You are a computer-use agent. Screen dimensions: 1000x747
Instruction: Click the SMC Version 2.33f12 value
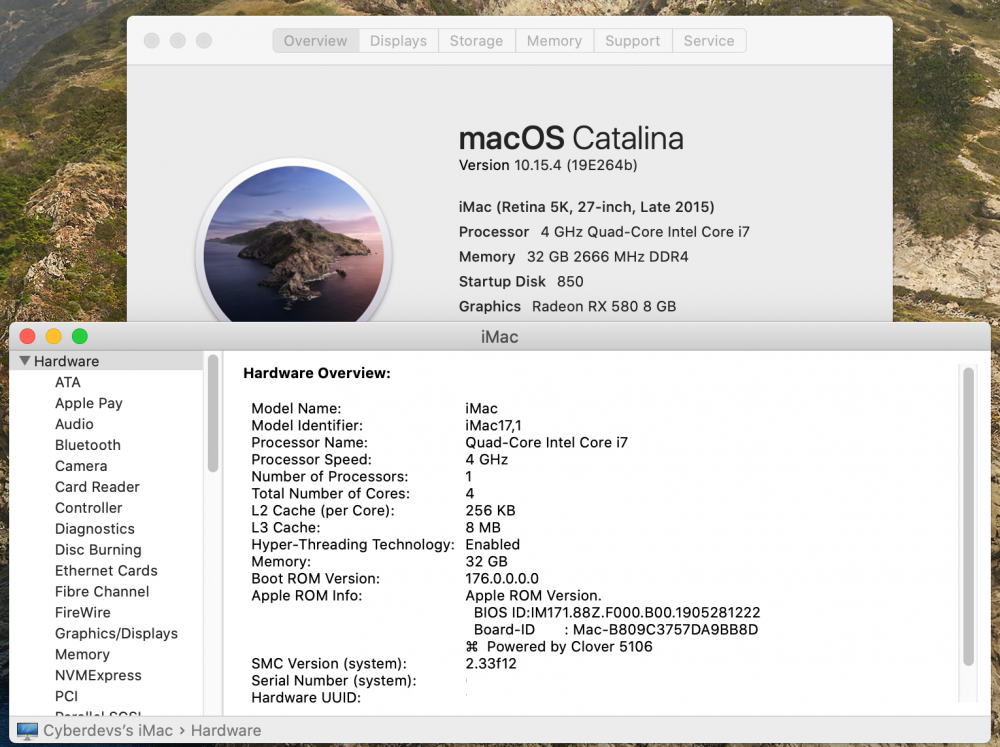491,663
